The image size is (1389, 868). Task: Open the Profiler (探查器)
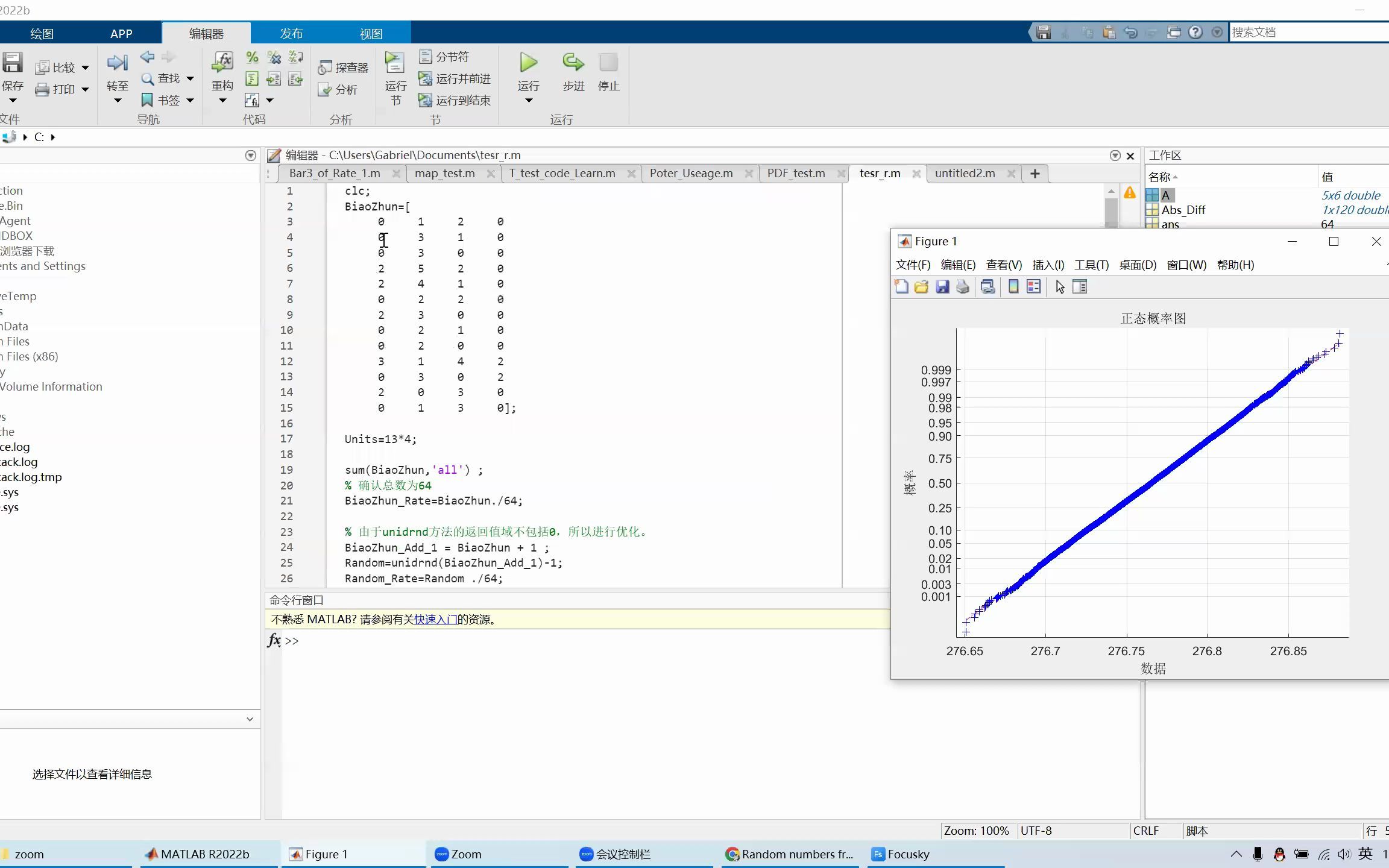343,68
